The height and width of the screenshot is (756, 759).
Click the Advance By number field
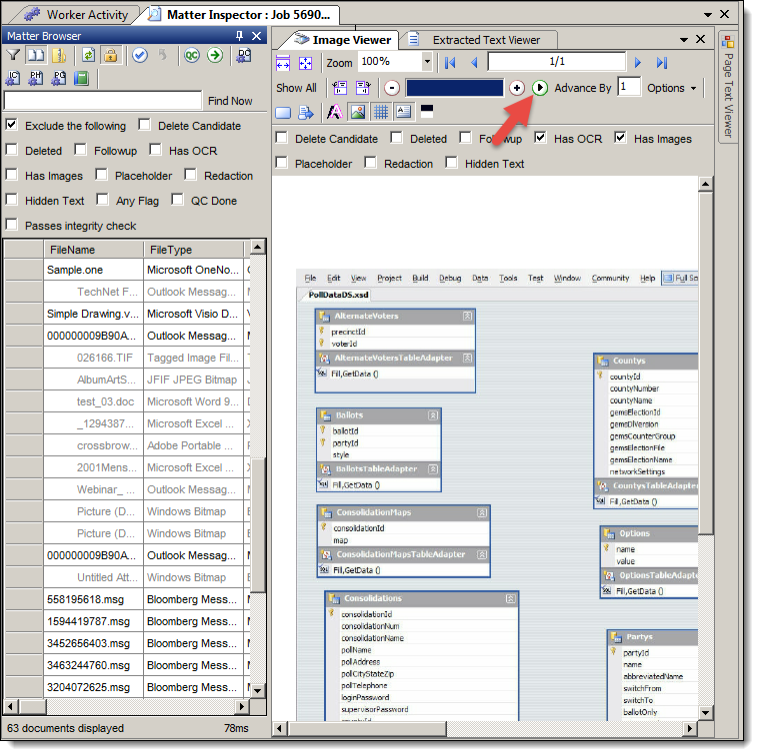point(629,87)
